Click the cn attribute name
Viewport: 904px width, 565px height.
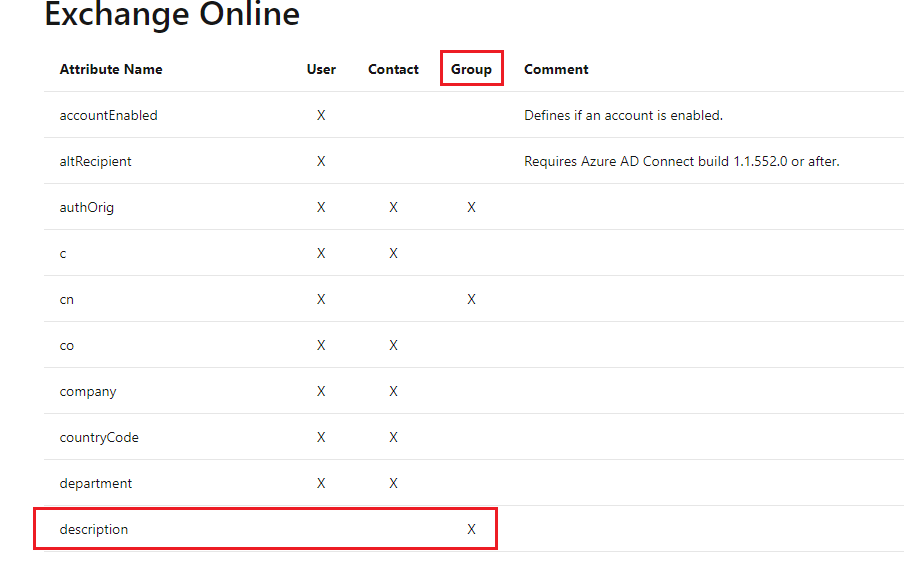tap(66, 300)
